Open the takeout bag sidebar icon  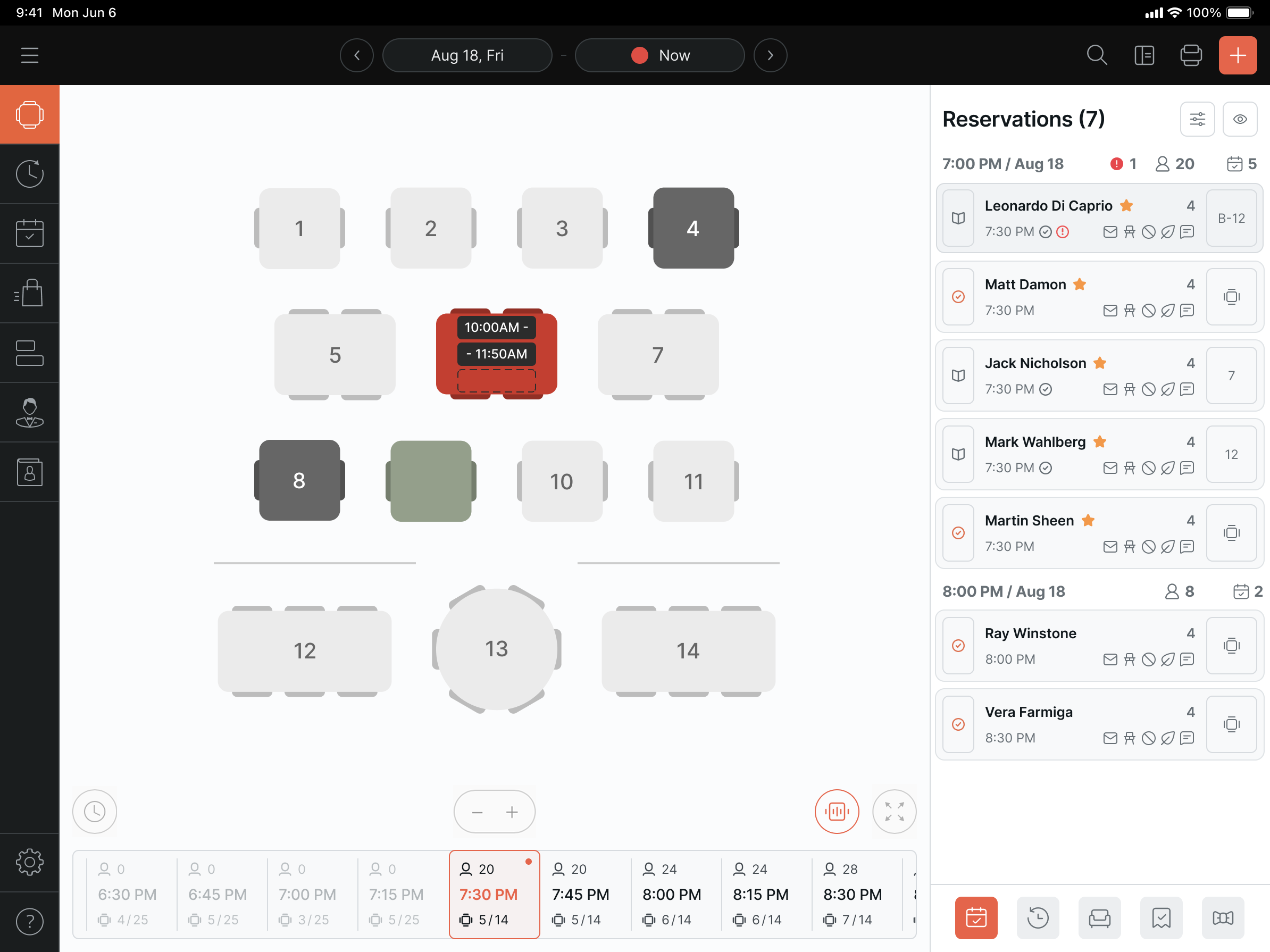[30, 293]
